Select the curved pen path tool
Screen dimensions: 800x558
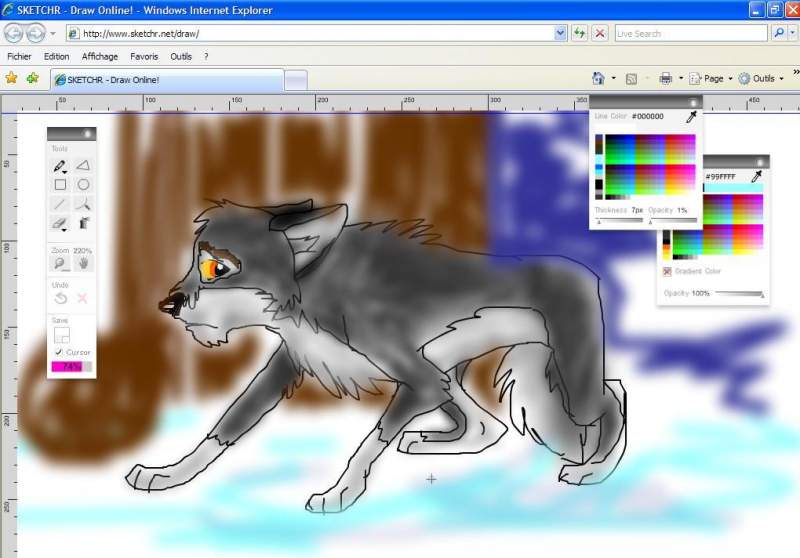[x=83, y=204]
